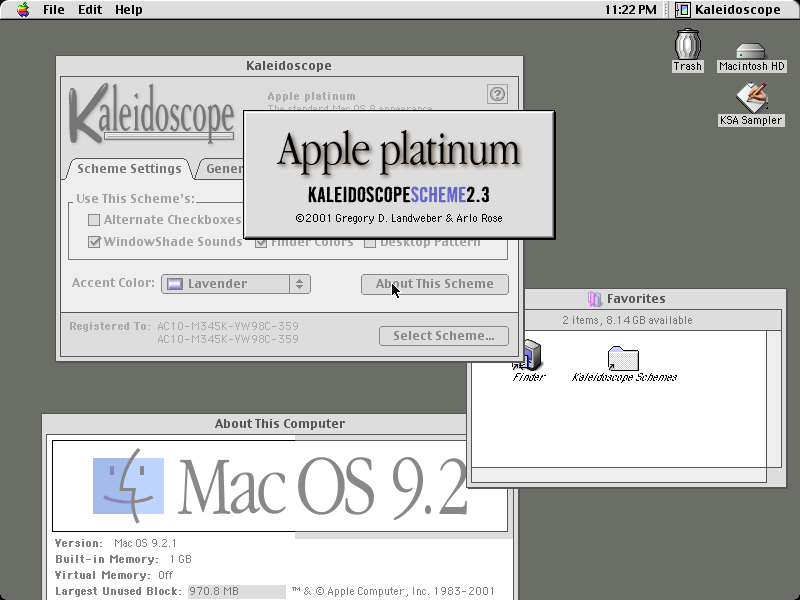Image resolution: width=800 pixels, height=600 pixels.
Task: Toggle WindowShade Sounds checkbox
Action: pos(94,241)
